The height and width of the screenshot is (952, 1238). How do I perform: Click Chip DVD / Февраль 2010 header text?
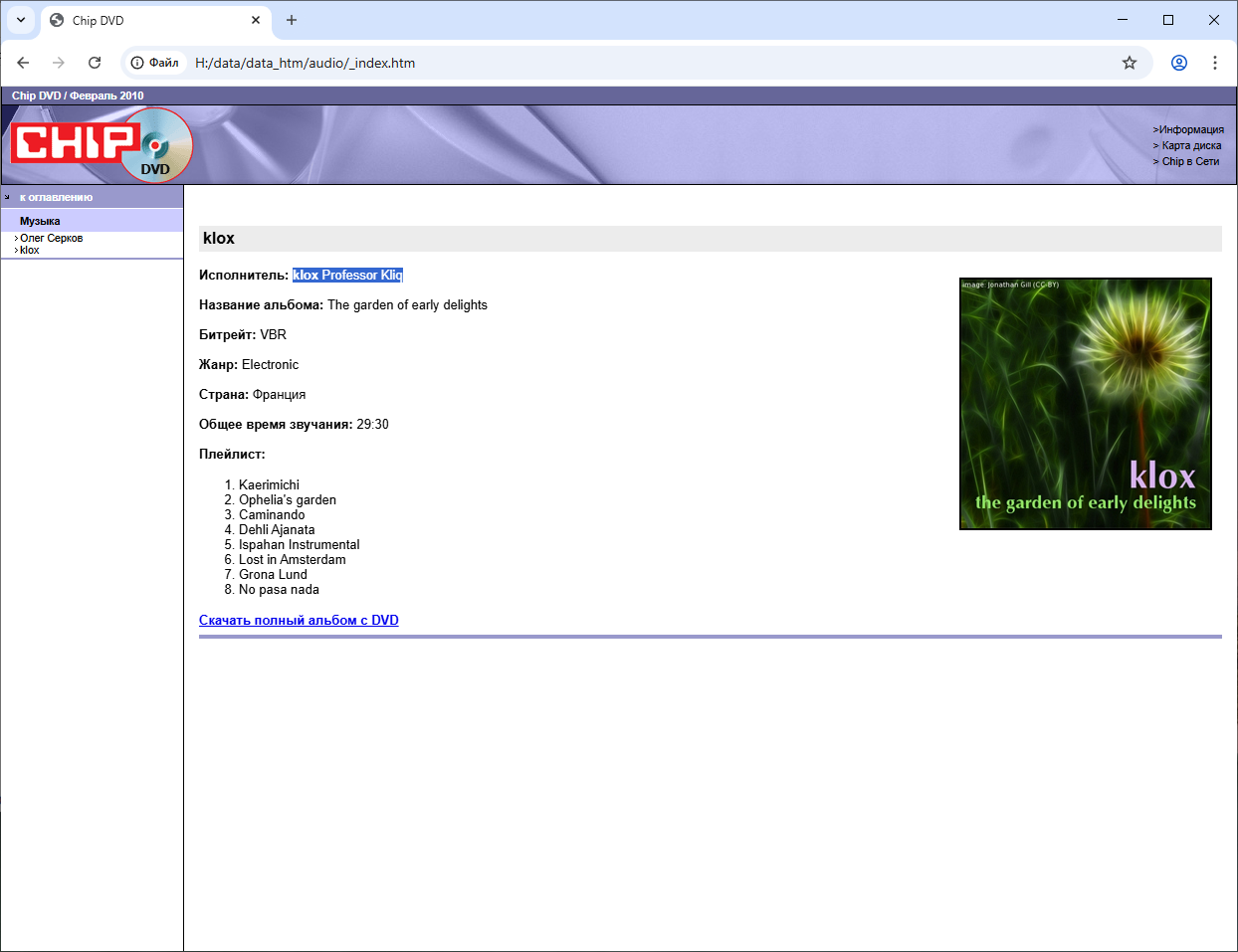tap(78, 95)
